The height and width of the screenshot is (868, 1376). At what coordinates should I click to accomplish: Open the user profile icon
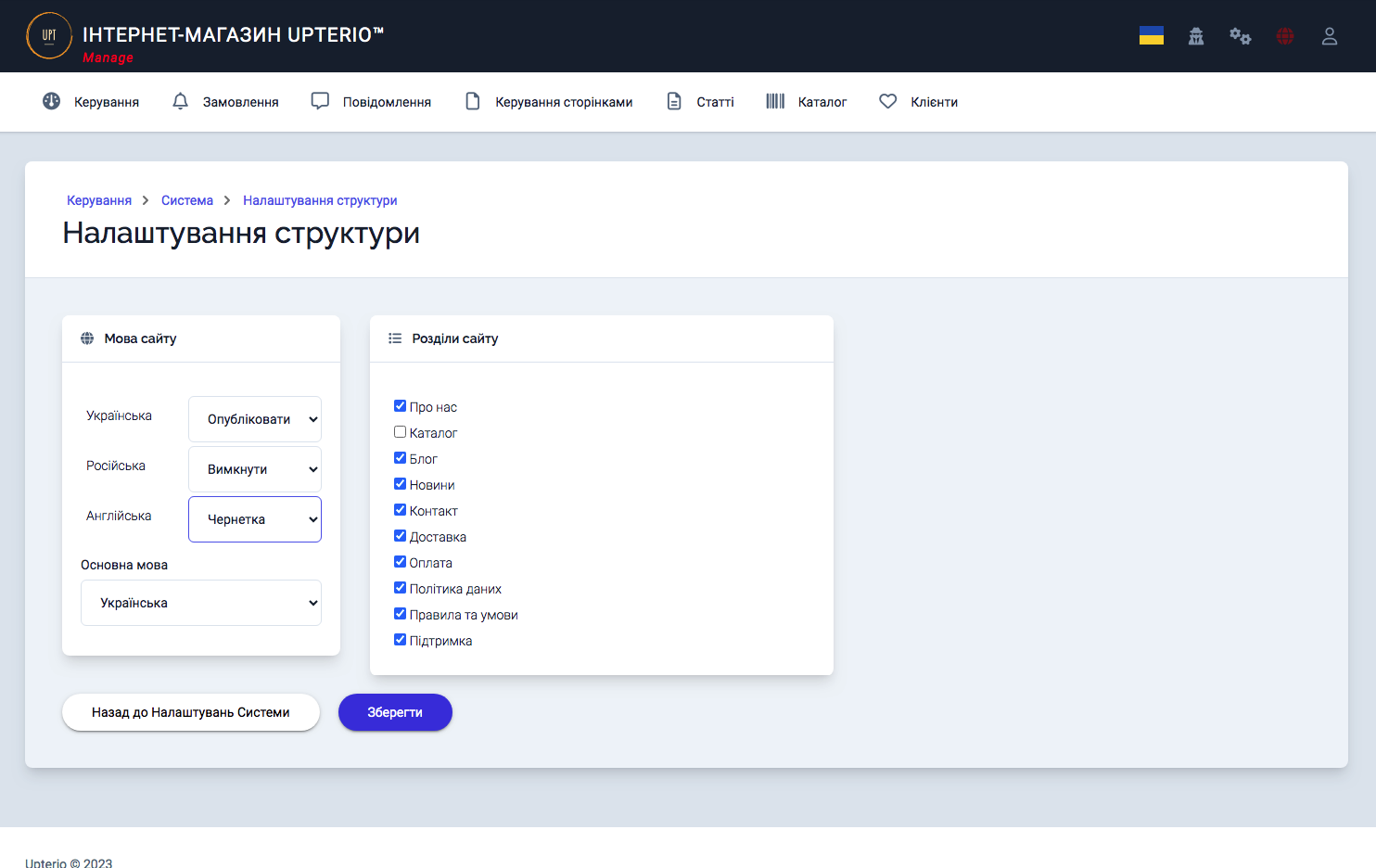coord(1330,36)
